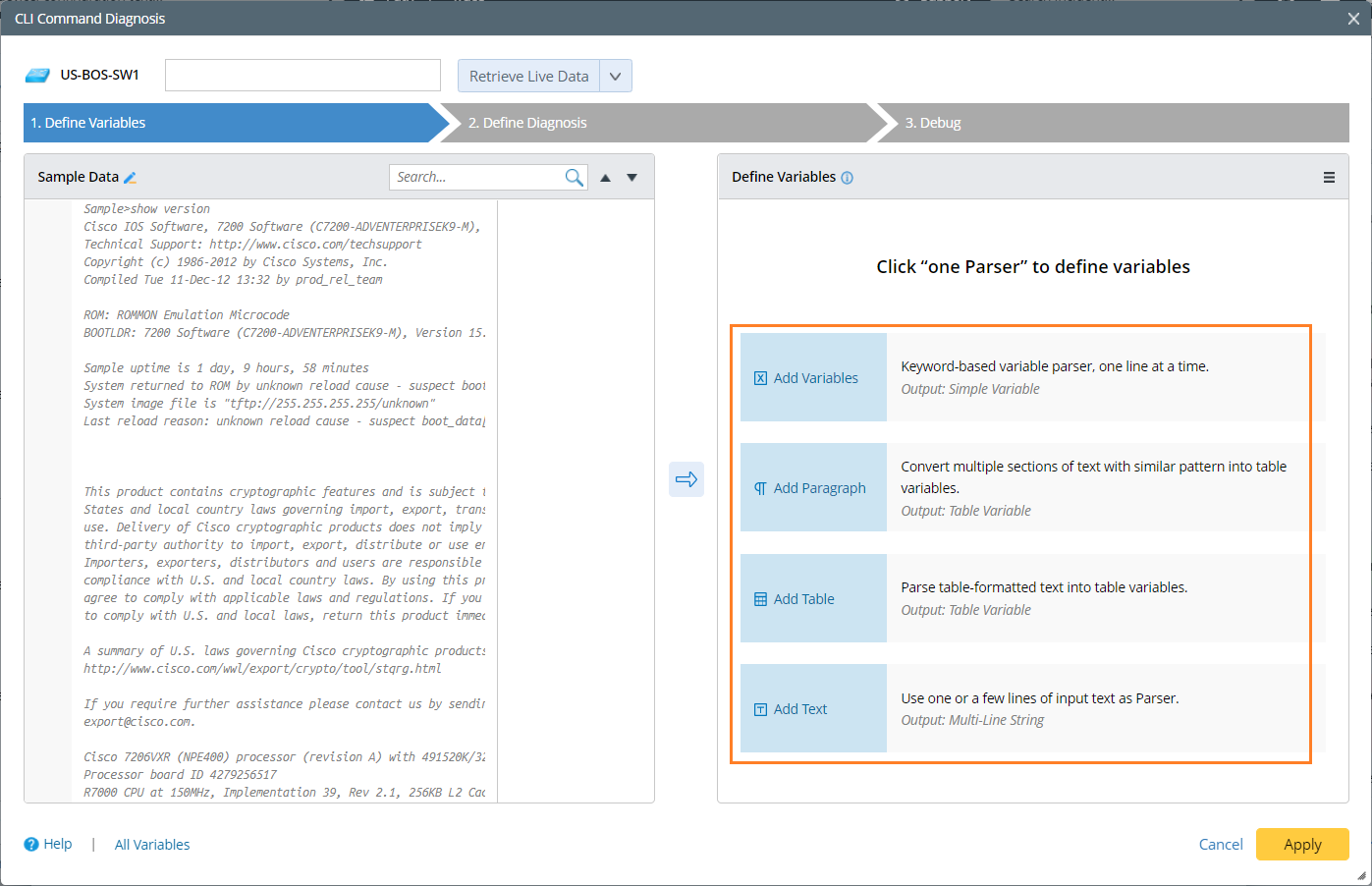Click the US-BOS-SW1 device icon
Image resolution: width=1372 pixels, height=886 pixels.
(37, 75)
